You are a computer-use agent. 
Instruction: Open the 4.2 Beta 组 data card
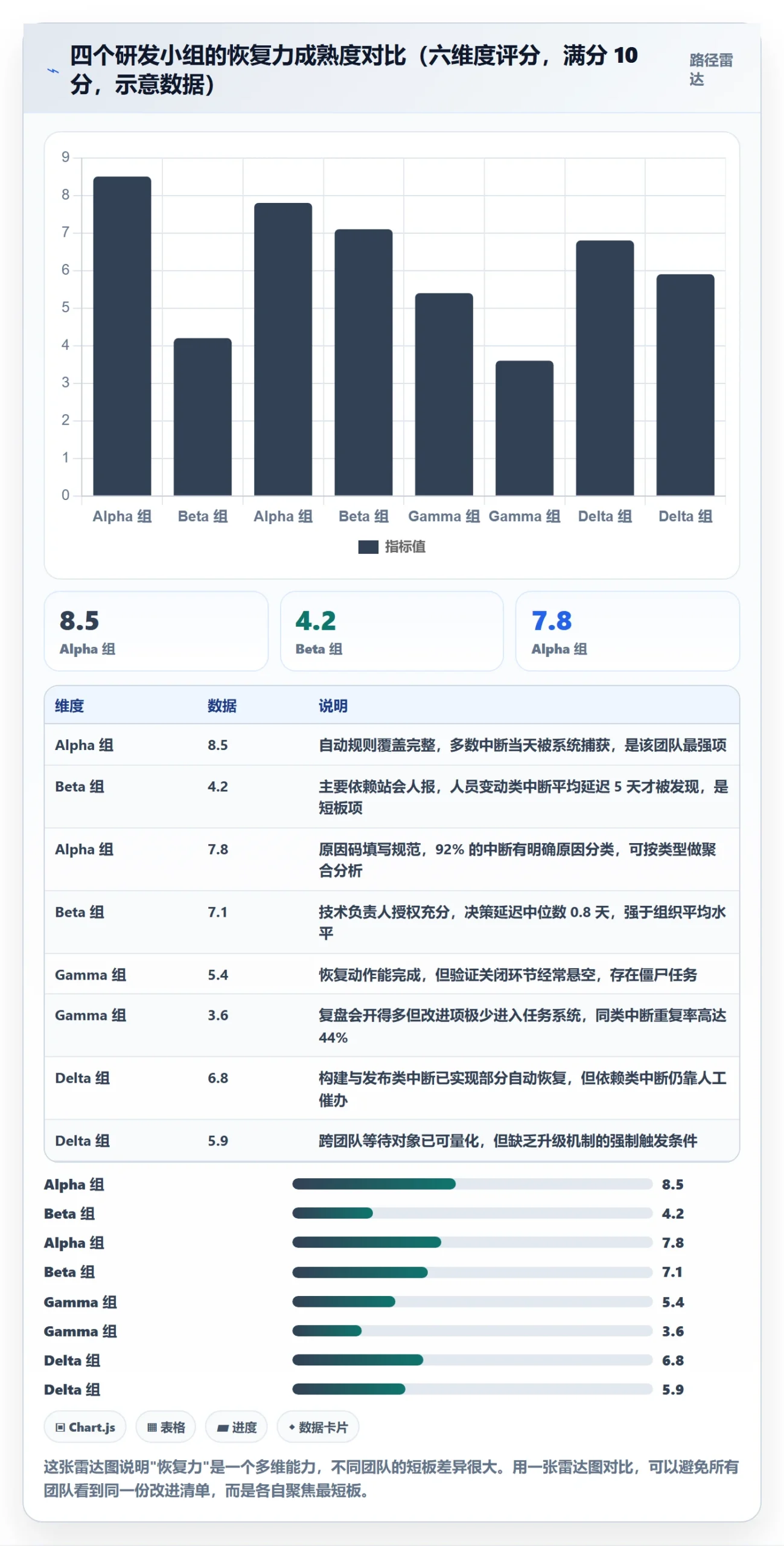coord(392,631)
